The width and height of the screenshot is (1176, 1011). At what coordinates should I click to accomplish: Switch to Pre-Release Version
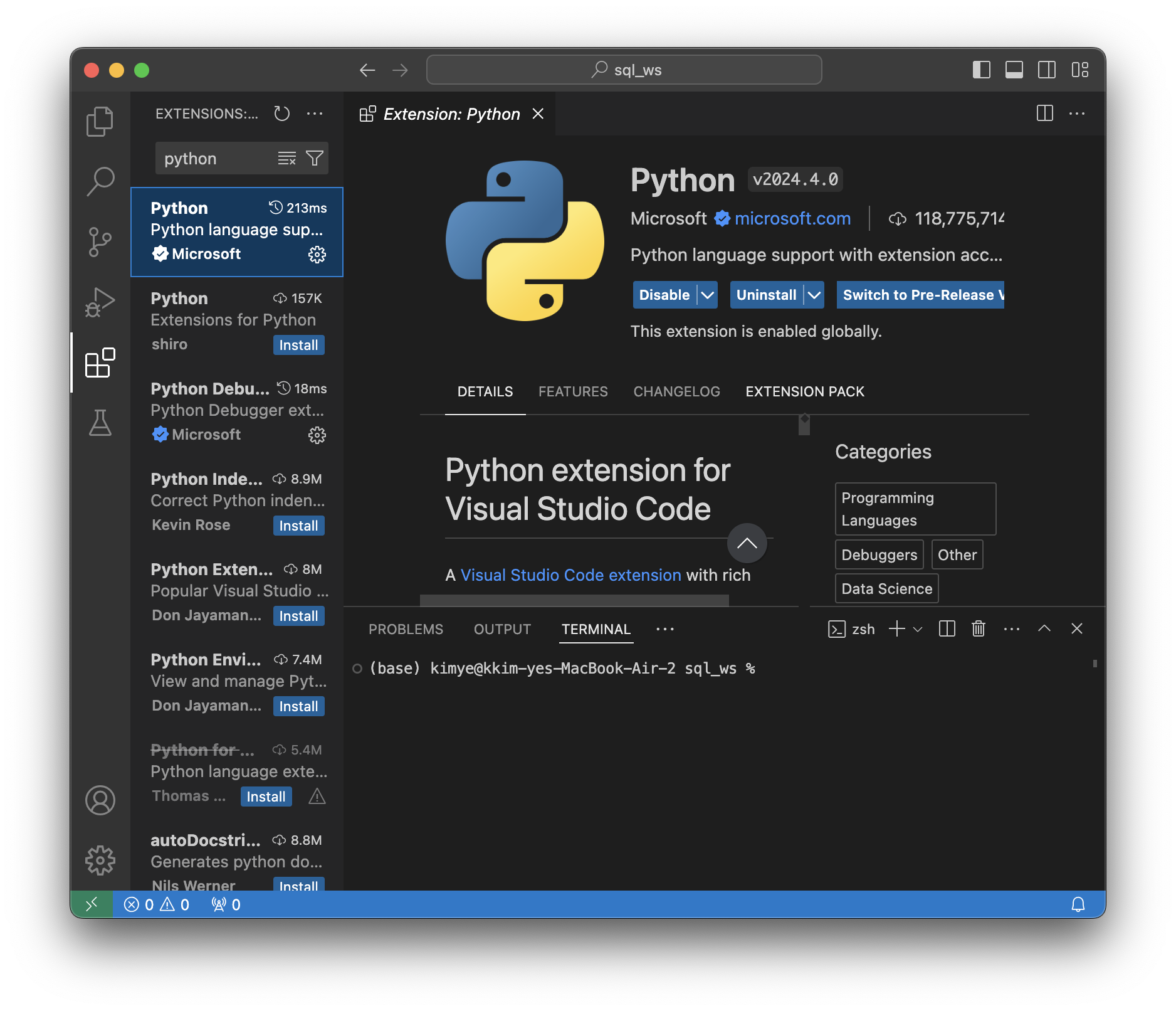[x=920, y=295]
